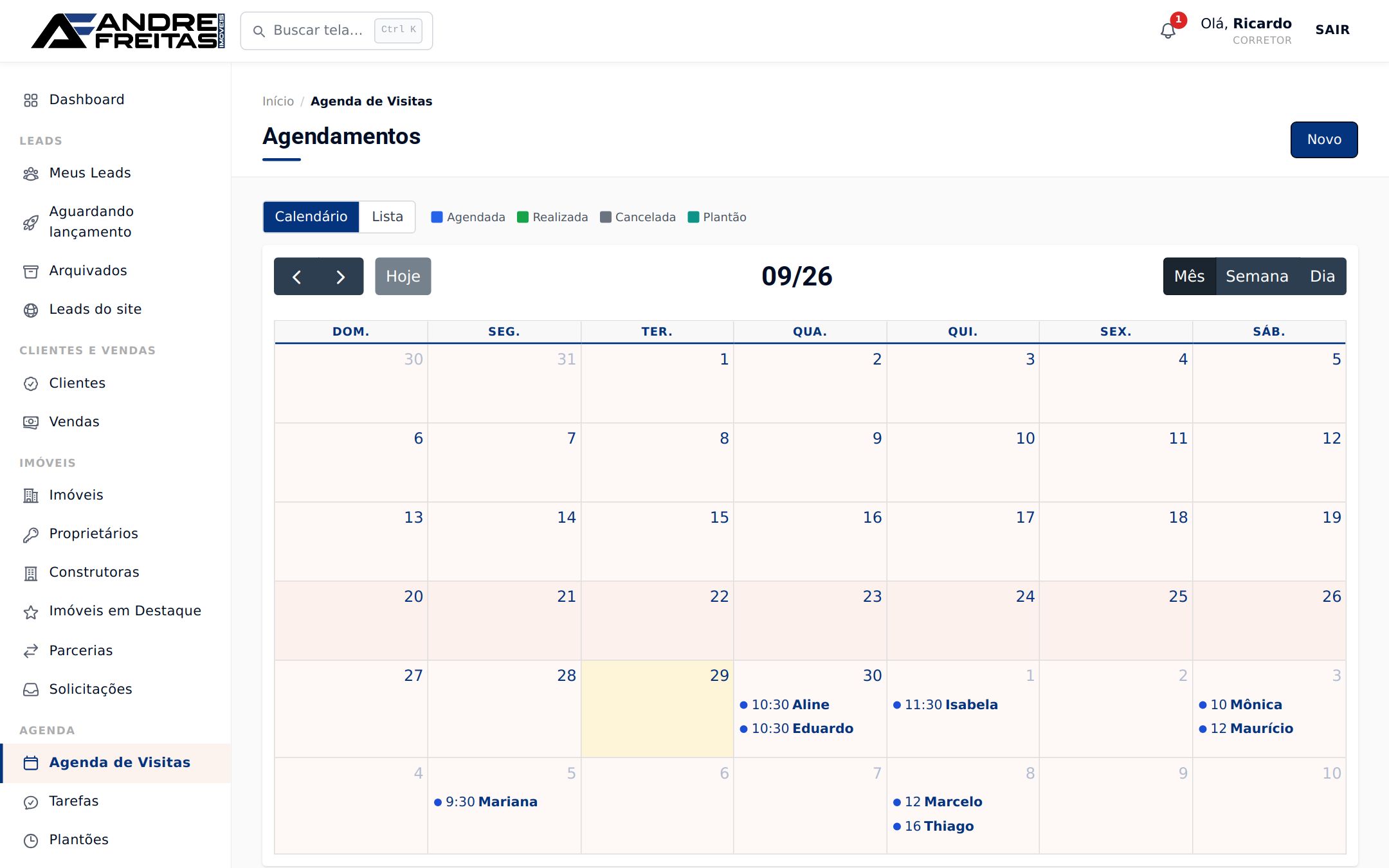
Task: Open Agenda de Visitas in sidebar
Action: click(x=116, y=763)
